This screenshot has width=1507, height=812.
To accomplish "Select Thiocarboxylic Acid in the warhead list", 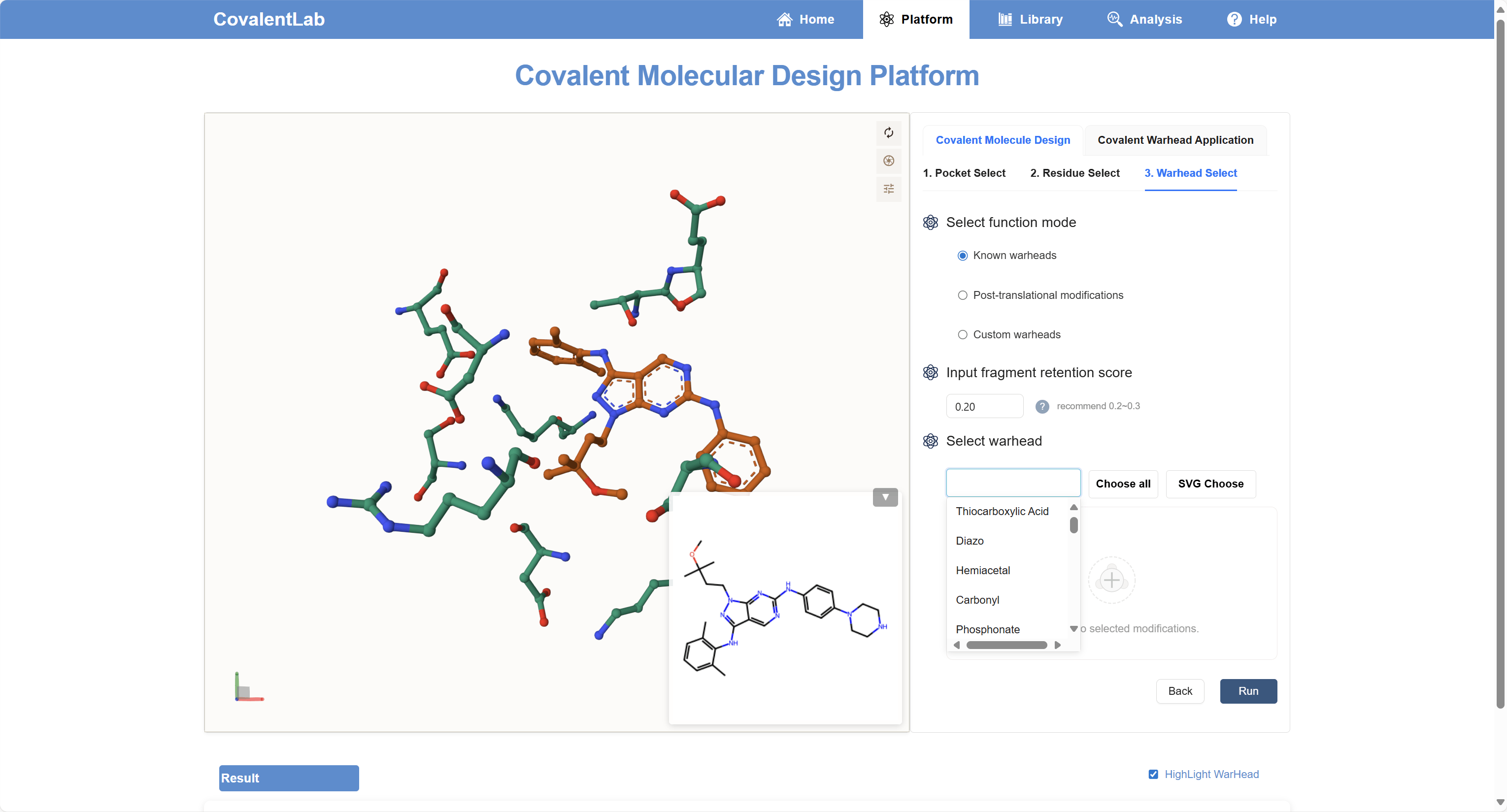I will [x=1002, y=511].
